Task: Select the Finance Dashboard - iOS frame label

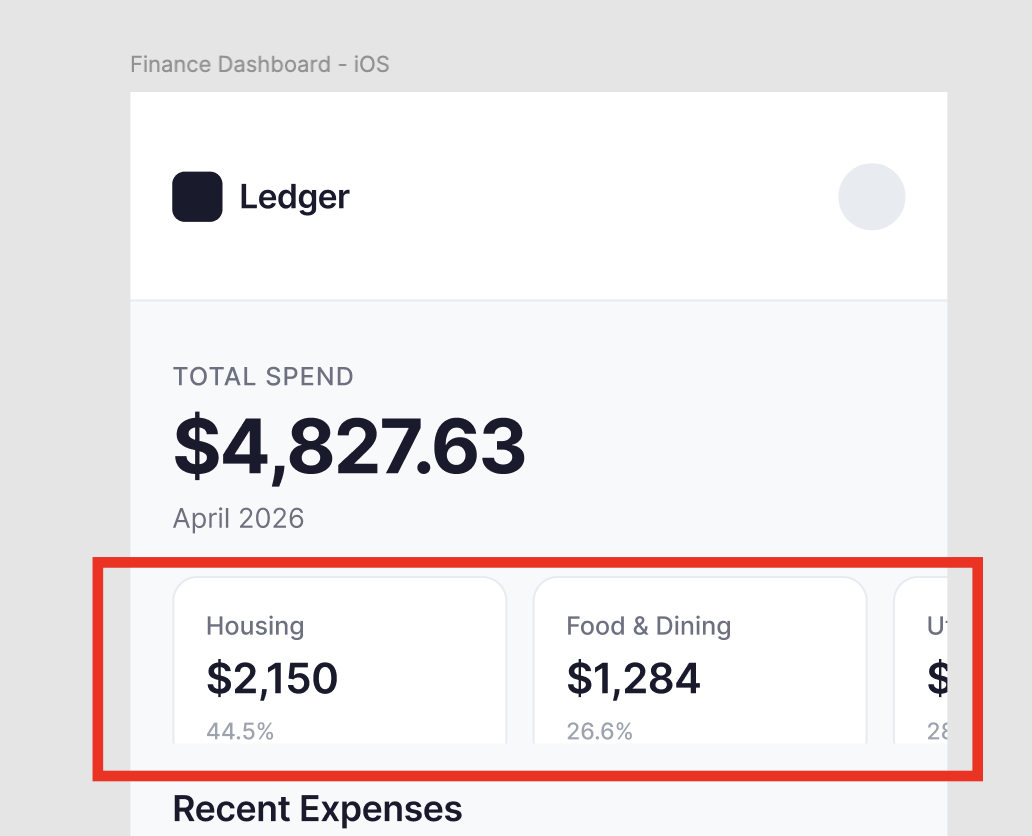Action: point(260,64)
